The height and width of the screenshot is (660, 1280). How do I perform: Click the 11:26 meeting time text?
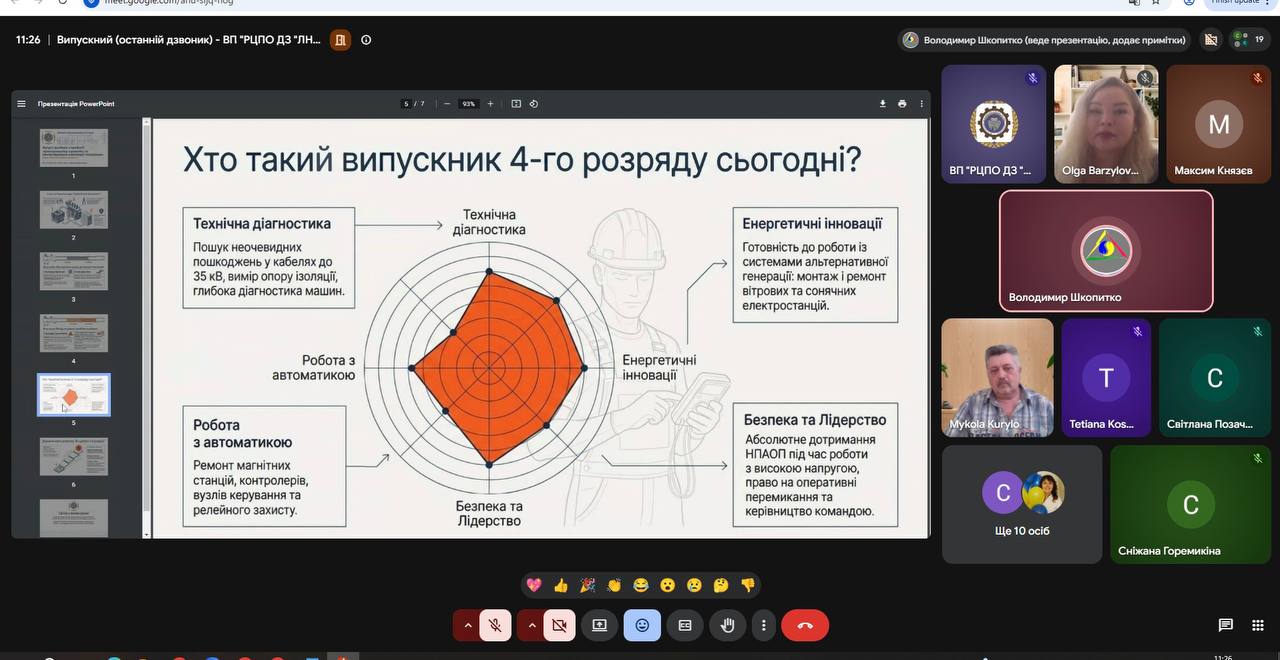tap(28, 40)
